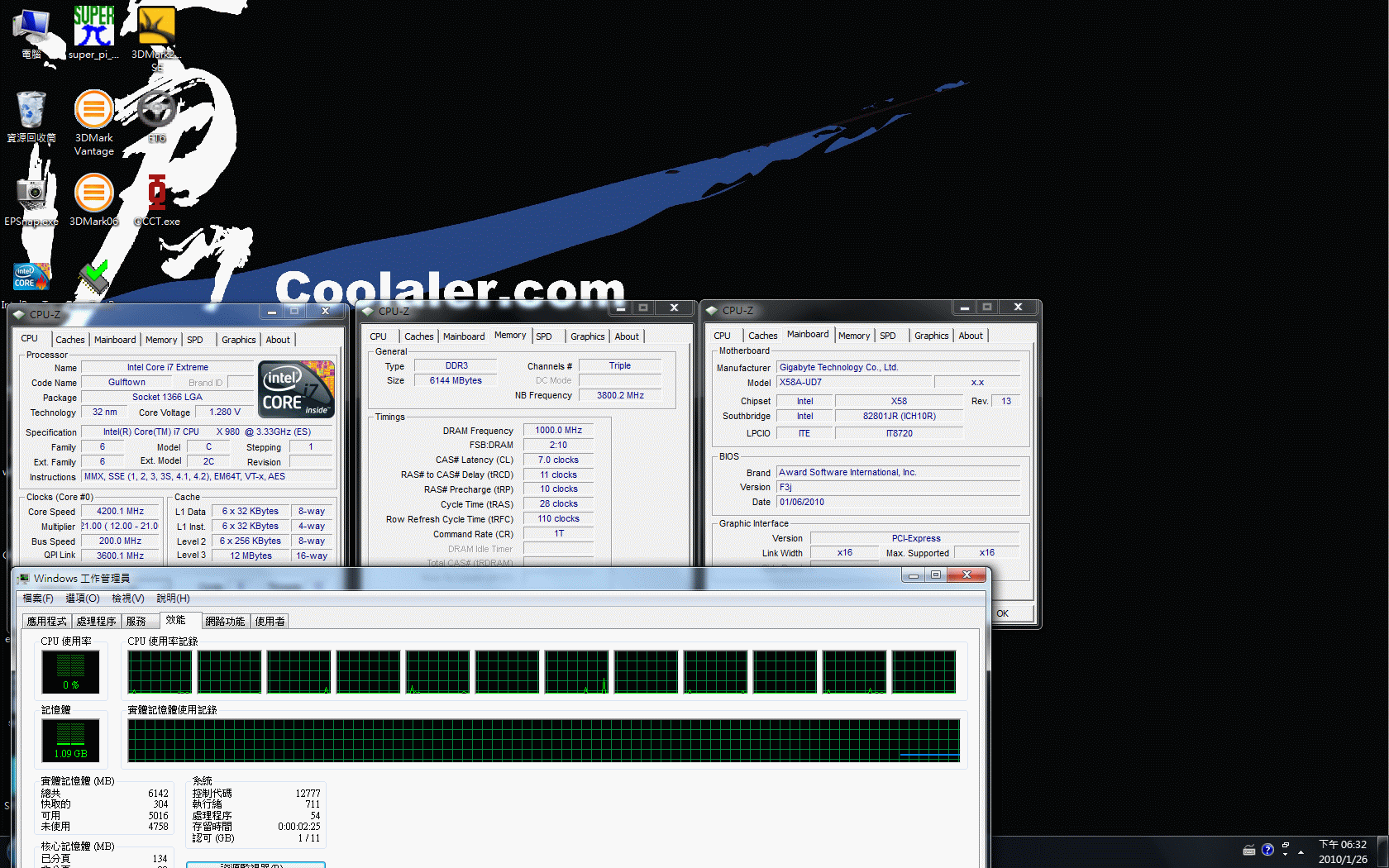
Task: Click the CPU 使用率 meter showing 0 %
Action: click(71, 671)
